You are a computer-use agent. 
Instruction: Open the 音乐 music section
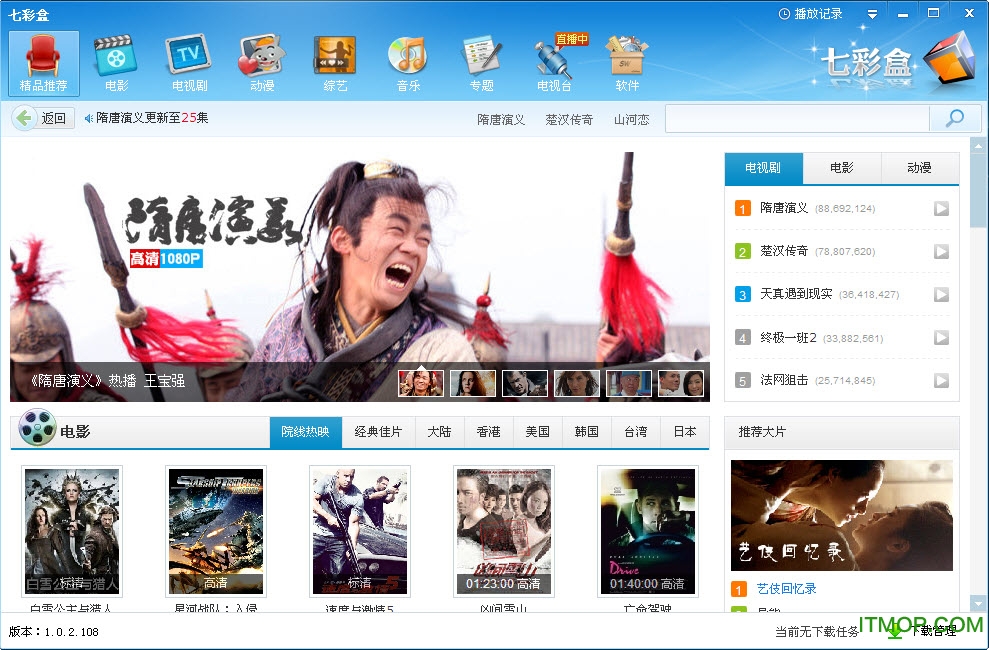pos(408,63)
